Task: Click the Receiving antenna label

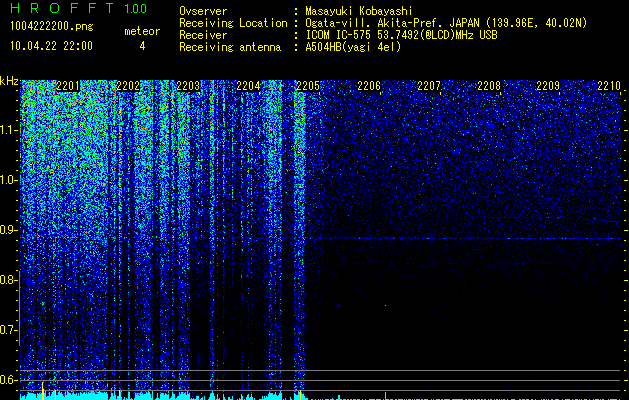Action: (230, 47)
